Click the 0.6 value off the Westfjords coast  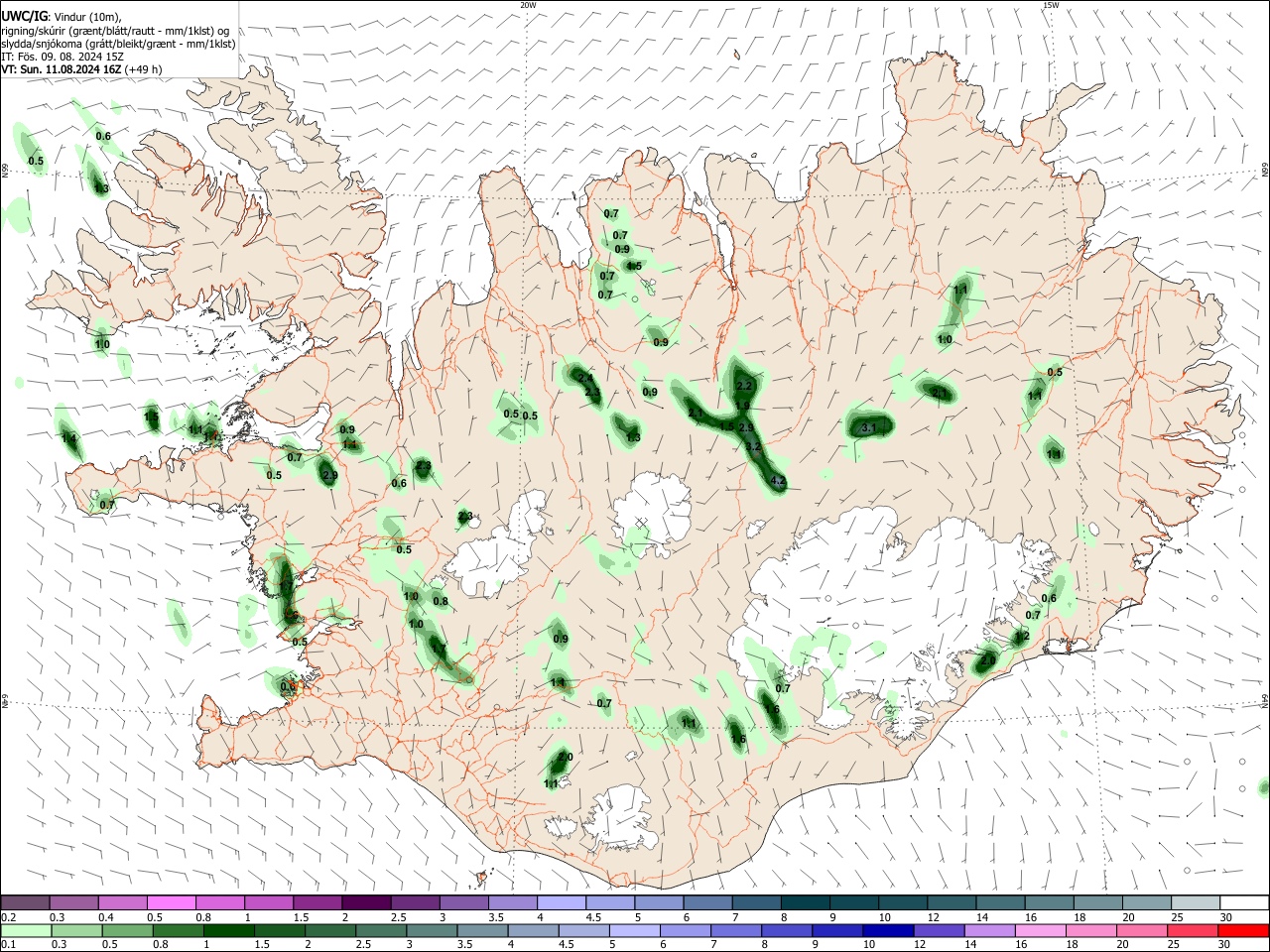[x=103, y=136]
